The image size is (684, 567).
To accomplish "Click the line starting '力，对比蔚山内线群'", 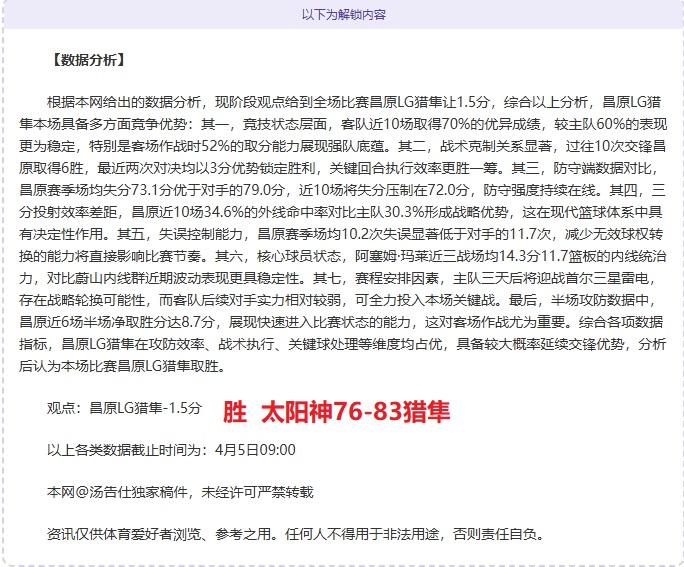I will (x=338, y=278).
